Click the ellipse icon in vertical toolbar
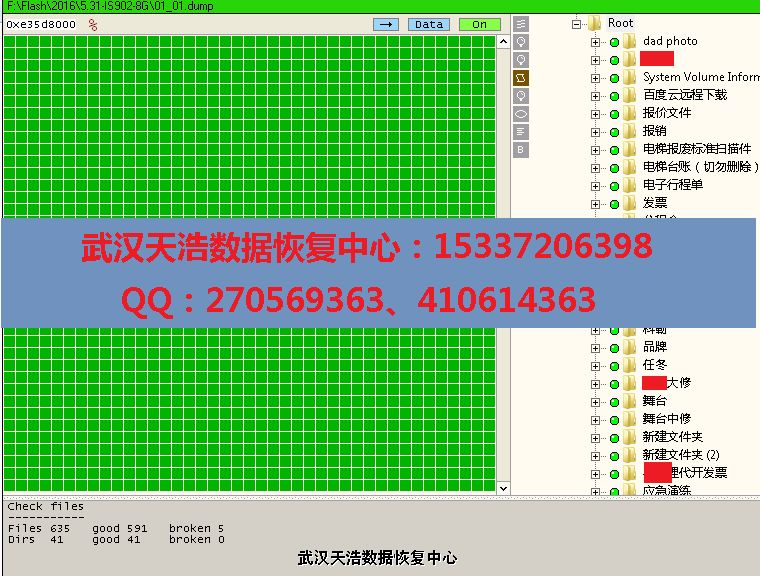This screenshot has width=760, height=576. point(521,113)
